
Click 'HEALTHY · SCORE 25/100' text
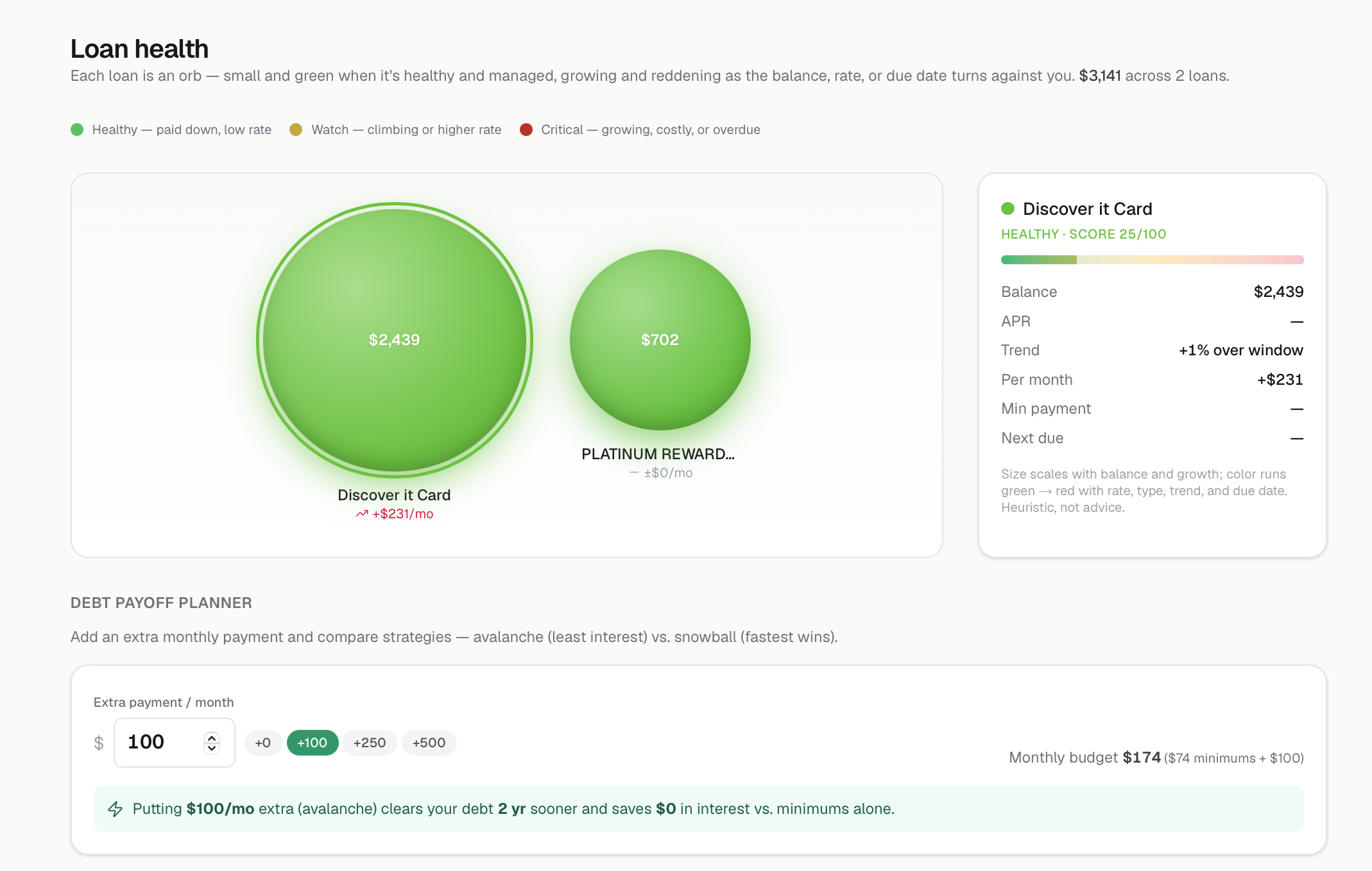pos(1083,234)
